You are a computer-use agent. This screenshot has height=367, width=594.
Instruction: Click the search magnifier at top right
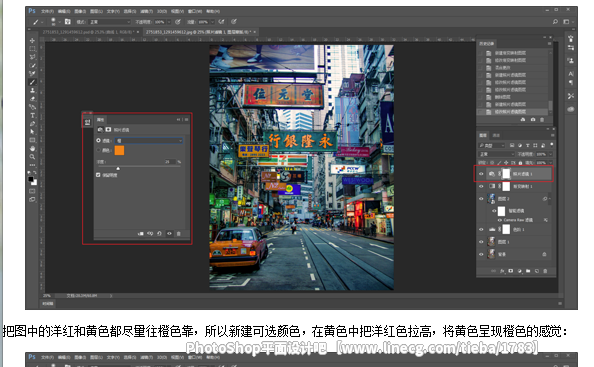point(555,22)
